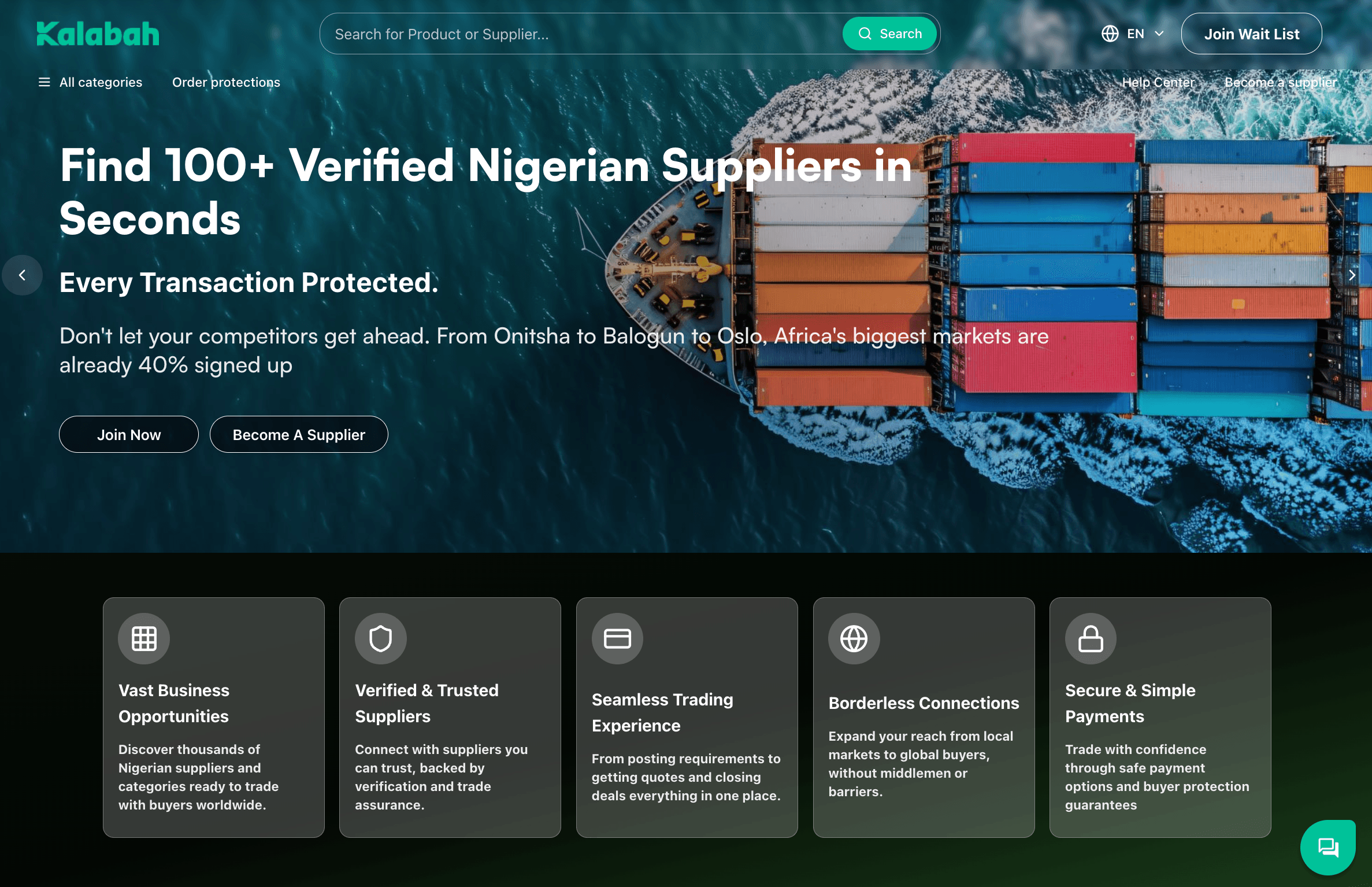Go to previous hero slide

22,275
